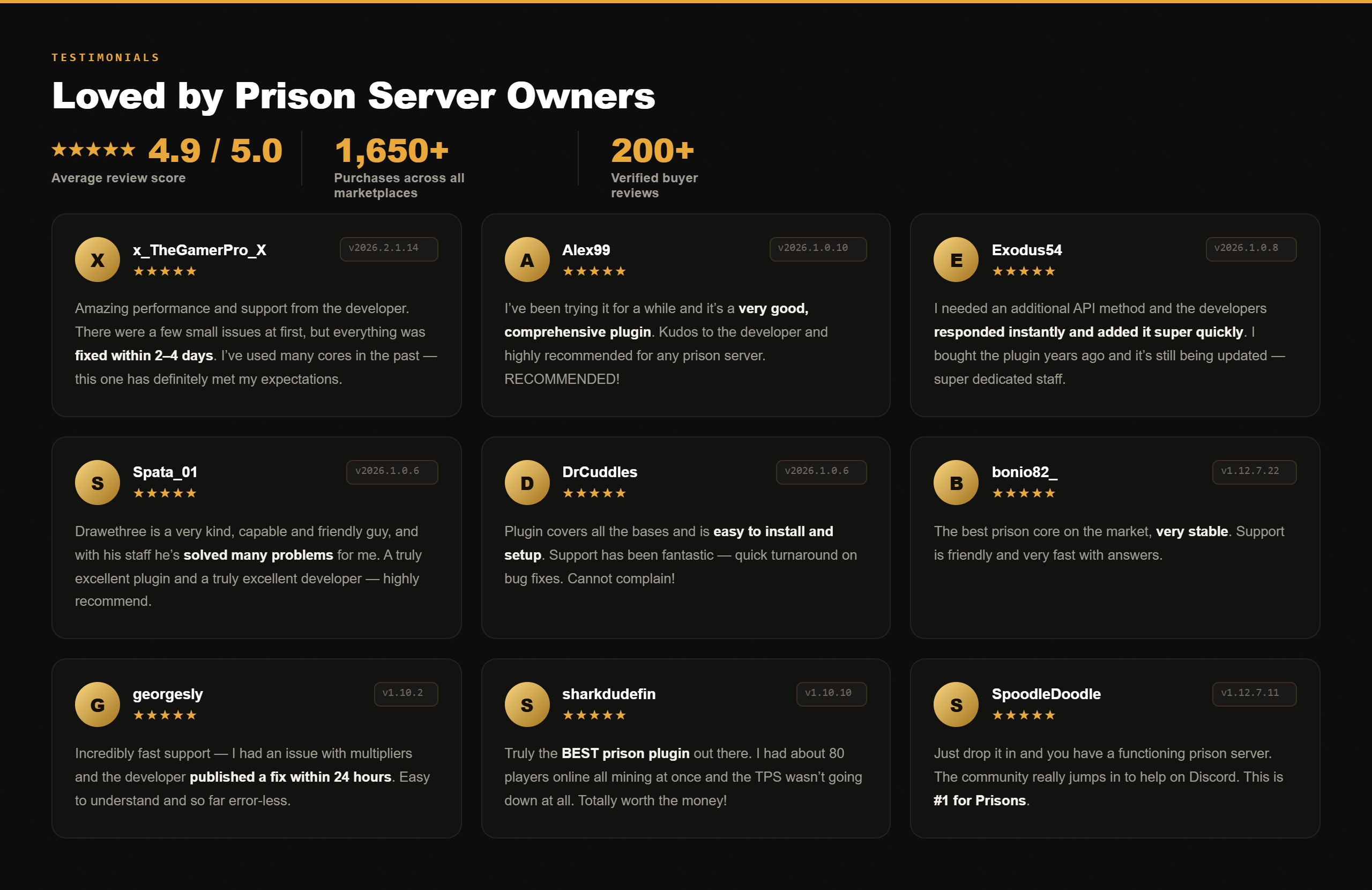Click the B avatar for bonio82_
The image size is (1372, 890).
[x=956, y=482]
